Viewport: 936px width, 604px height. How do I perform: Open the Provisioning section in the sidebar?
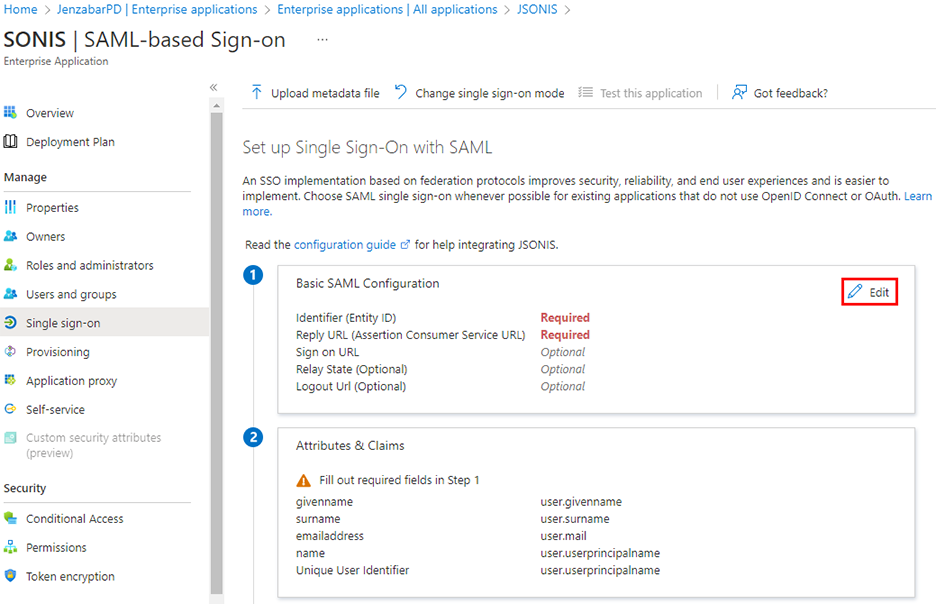[x=60, y=351]
